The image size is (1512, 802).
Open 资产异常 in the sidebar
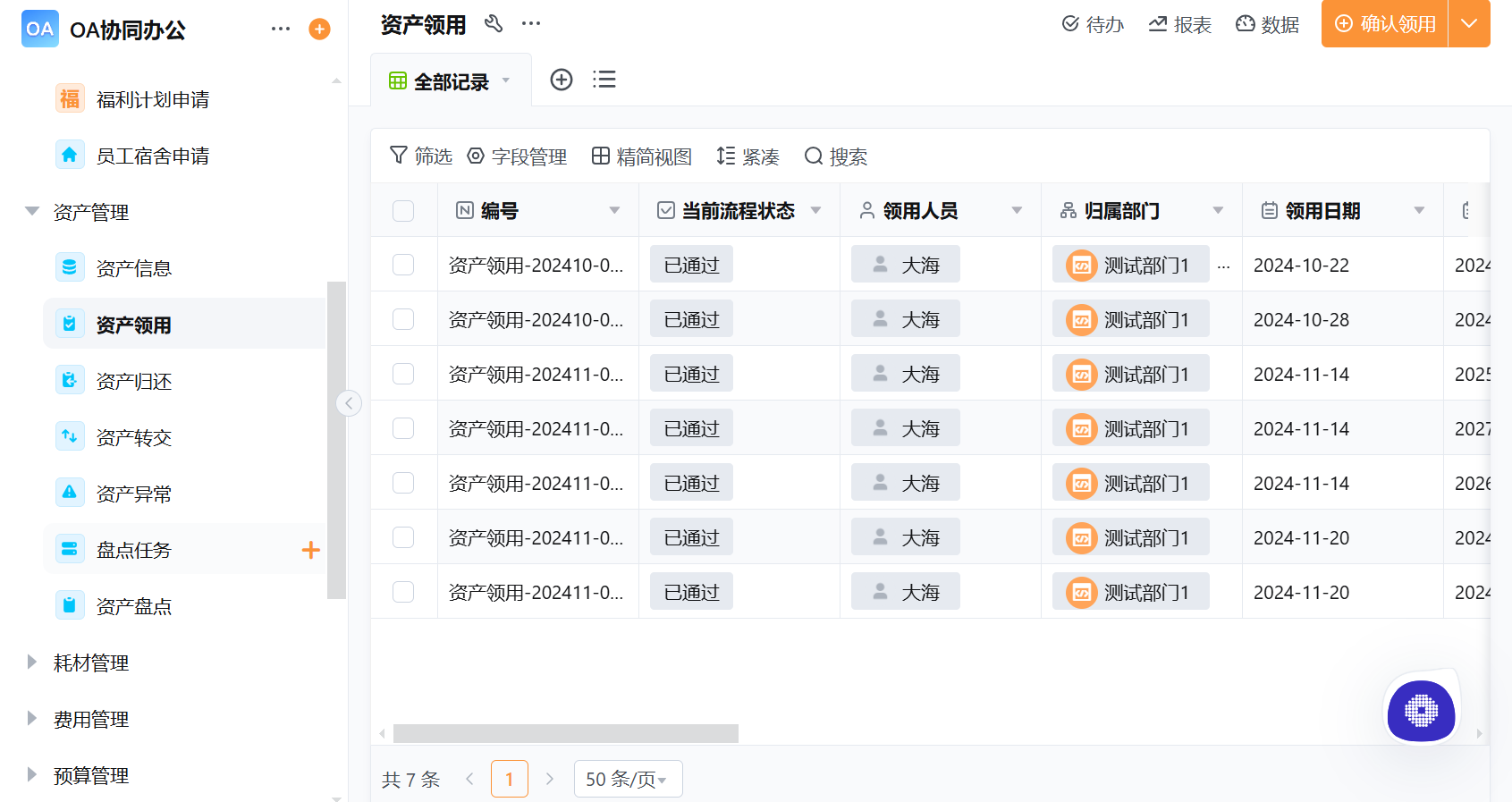[x=134, y=494]
